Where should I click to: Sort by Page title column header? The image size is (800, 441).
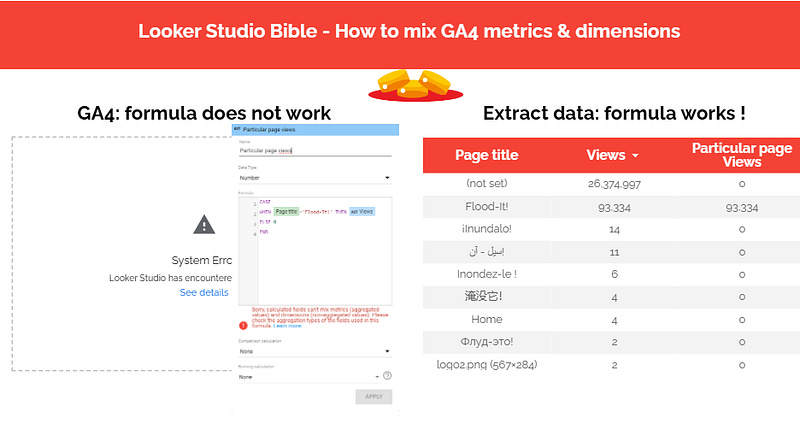pyautogui.click(x=487, y=155)
